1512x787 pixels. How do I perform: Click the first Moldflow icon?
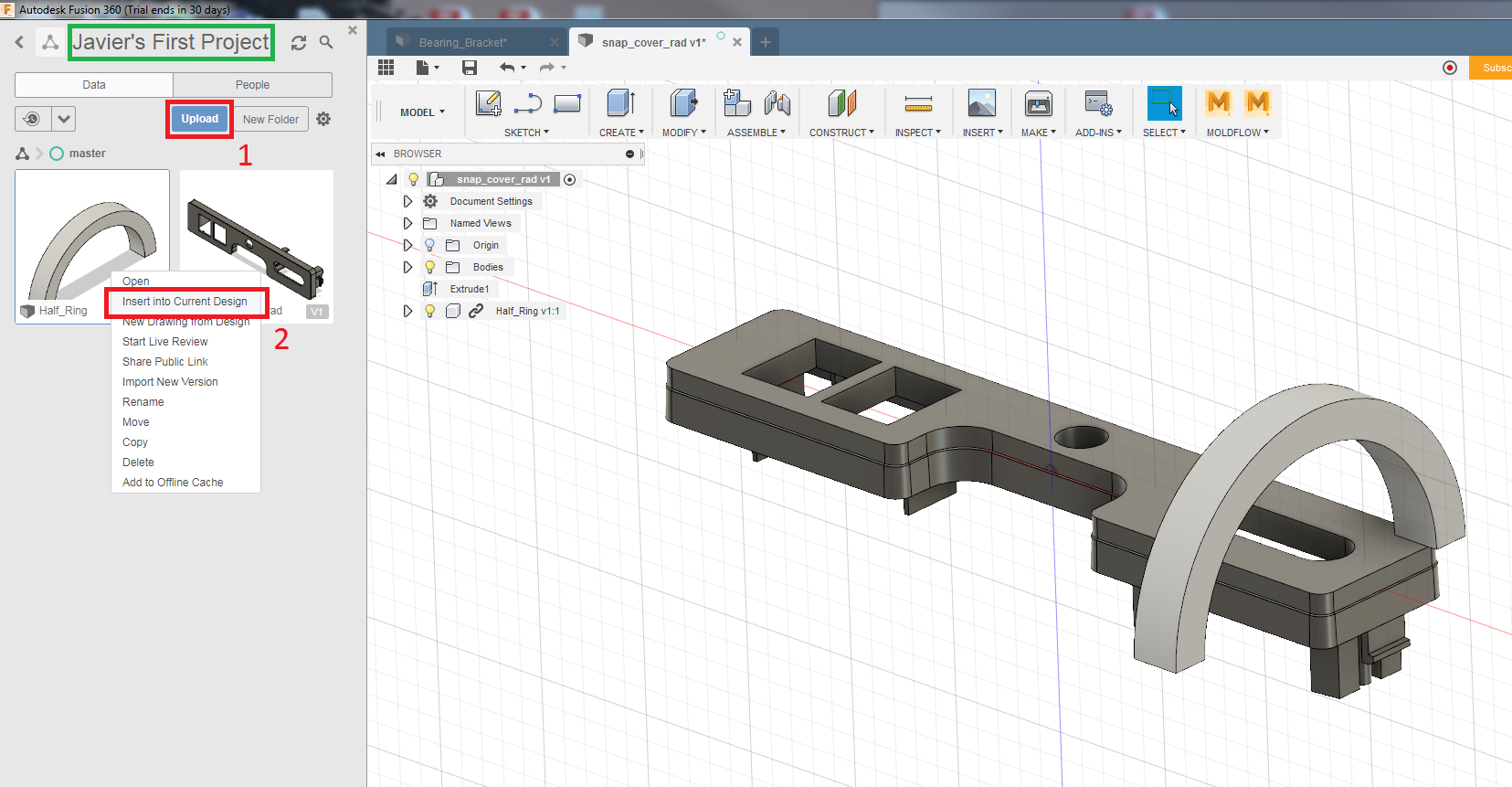(1218, 103)
